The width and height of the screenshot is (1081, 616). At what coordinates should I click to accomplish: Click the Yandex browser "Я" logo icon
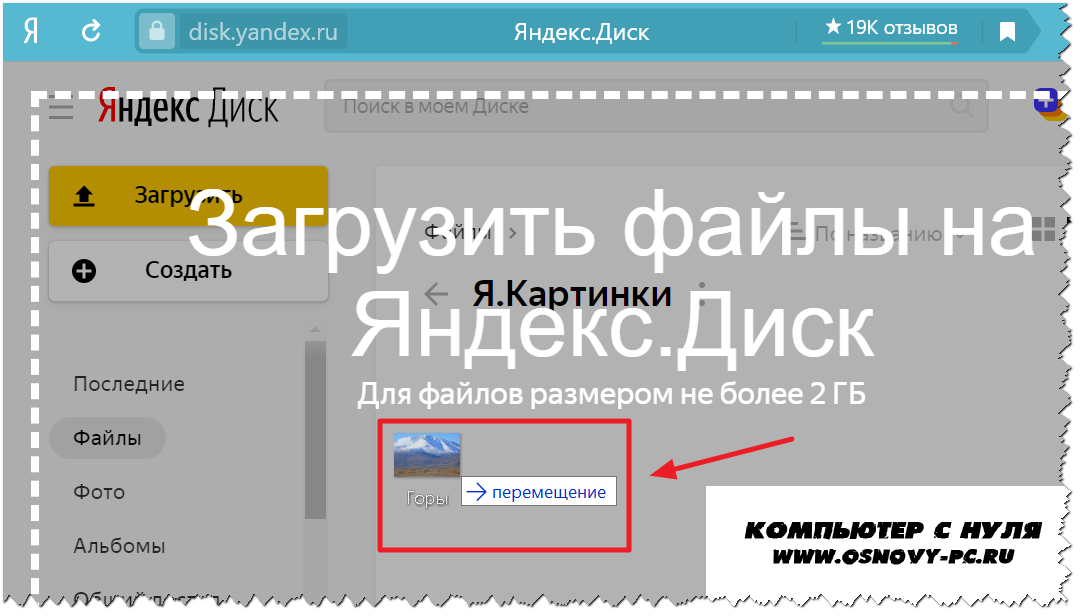coord(31,32)
